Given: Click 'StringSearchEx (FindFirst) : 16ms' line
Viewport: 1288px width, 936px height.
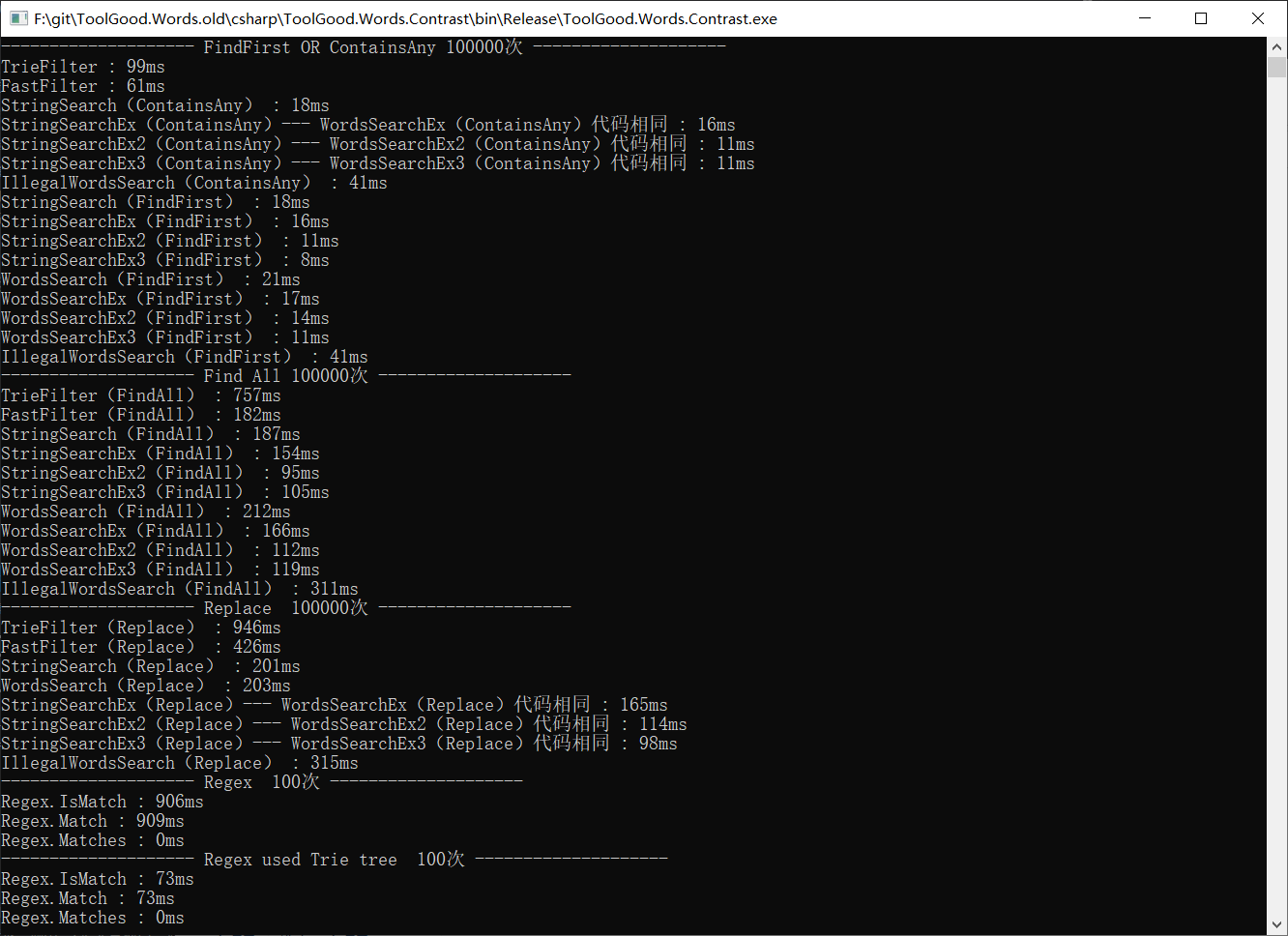Looking at the screenshot, I should 165,221.
